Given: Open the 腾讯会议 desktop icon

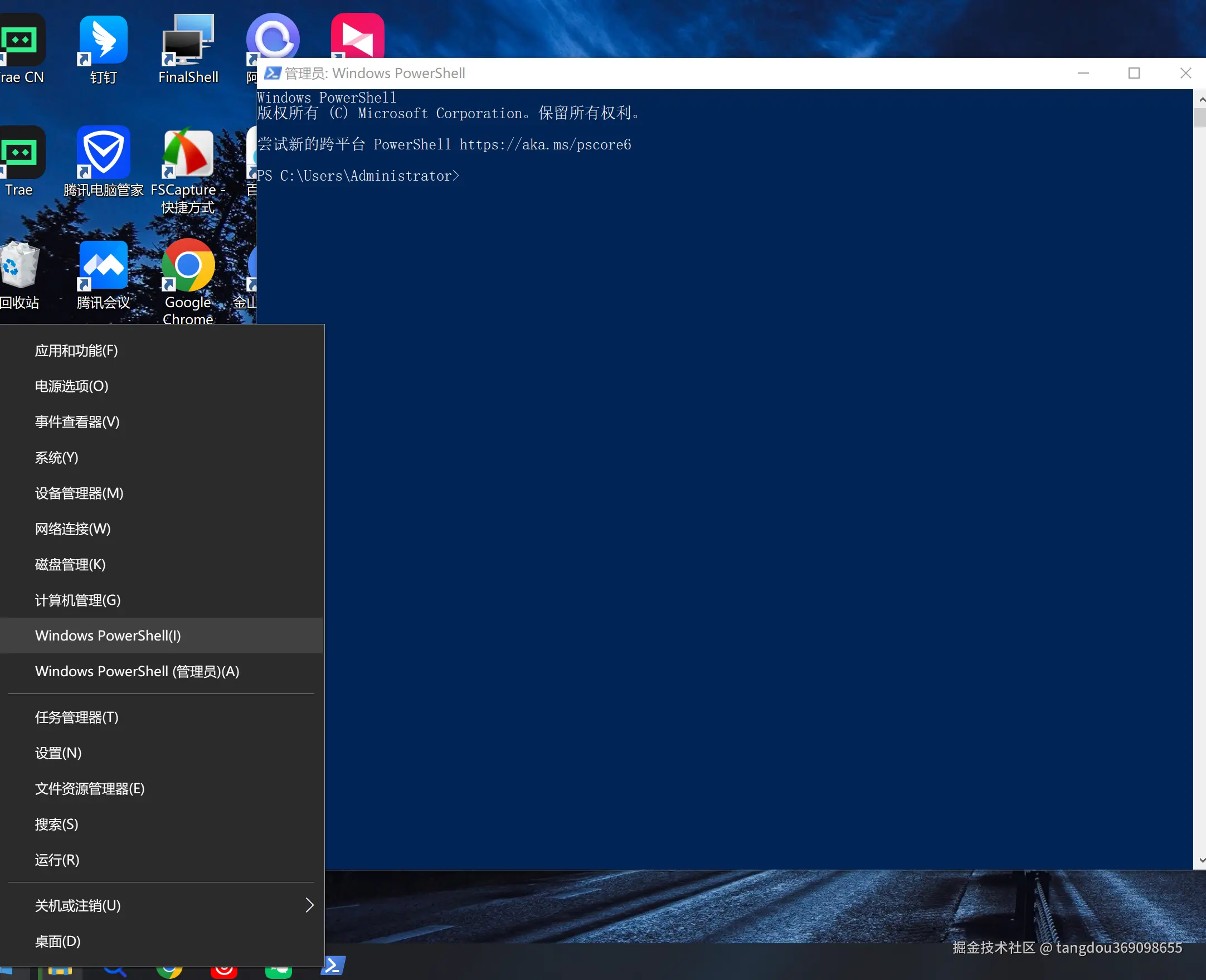Looking at the screenshot, I should click(x=103, y=265).
